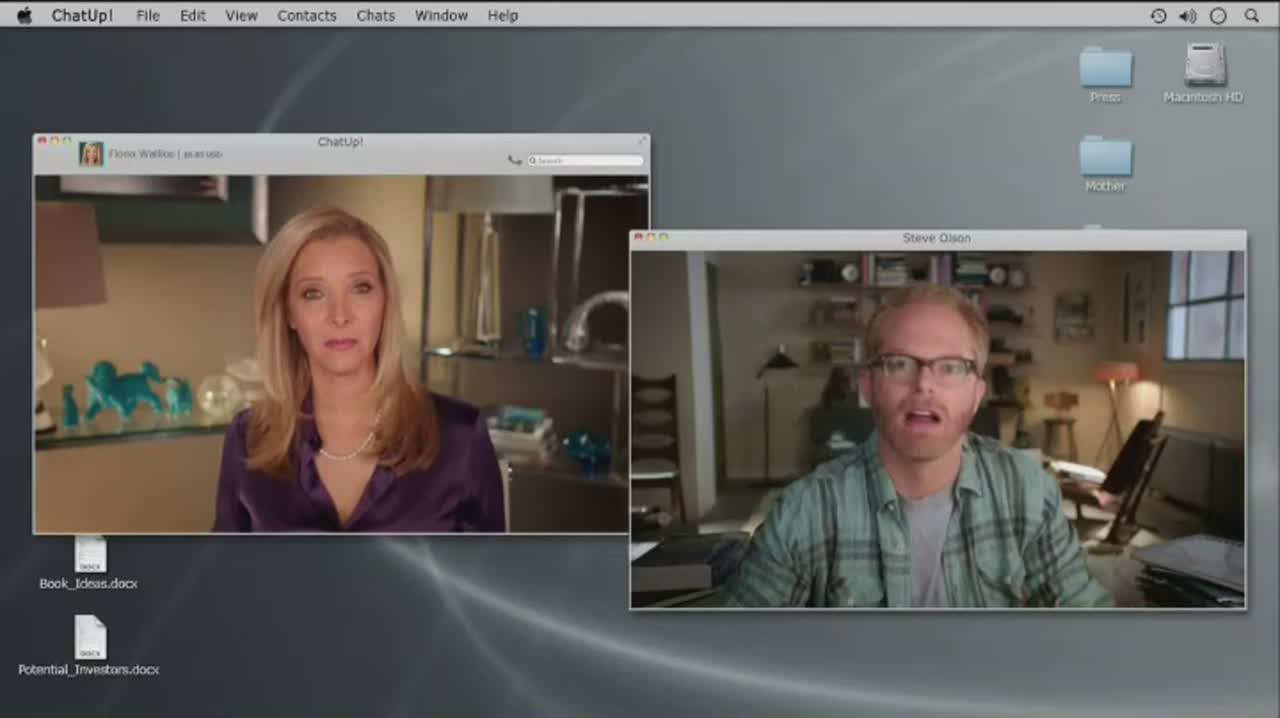Toggle fullscreen on the ChatUp! window

tap(642, 141)
